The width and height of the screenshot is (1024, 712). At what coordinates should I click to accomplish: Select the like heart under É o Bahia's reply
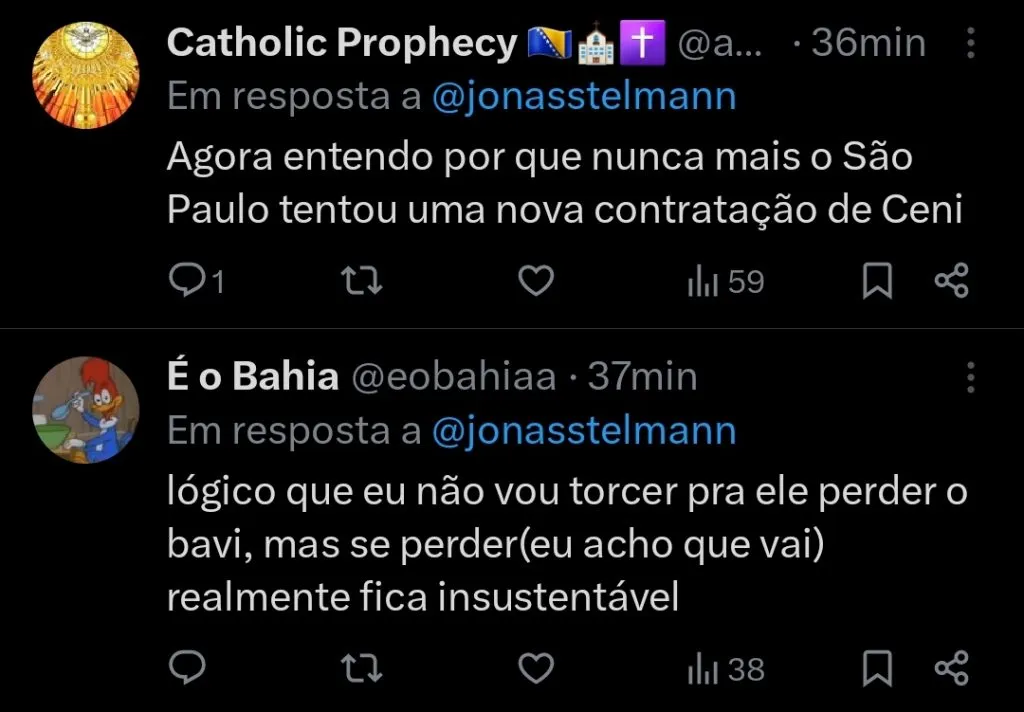click(536, 666)
